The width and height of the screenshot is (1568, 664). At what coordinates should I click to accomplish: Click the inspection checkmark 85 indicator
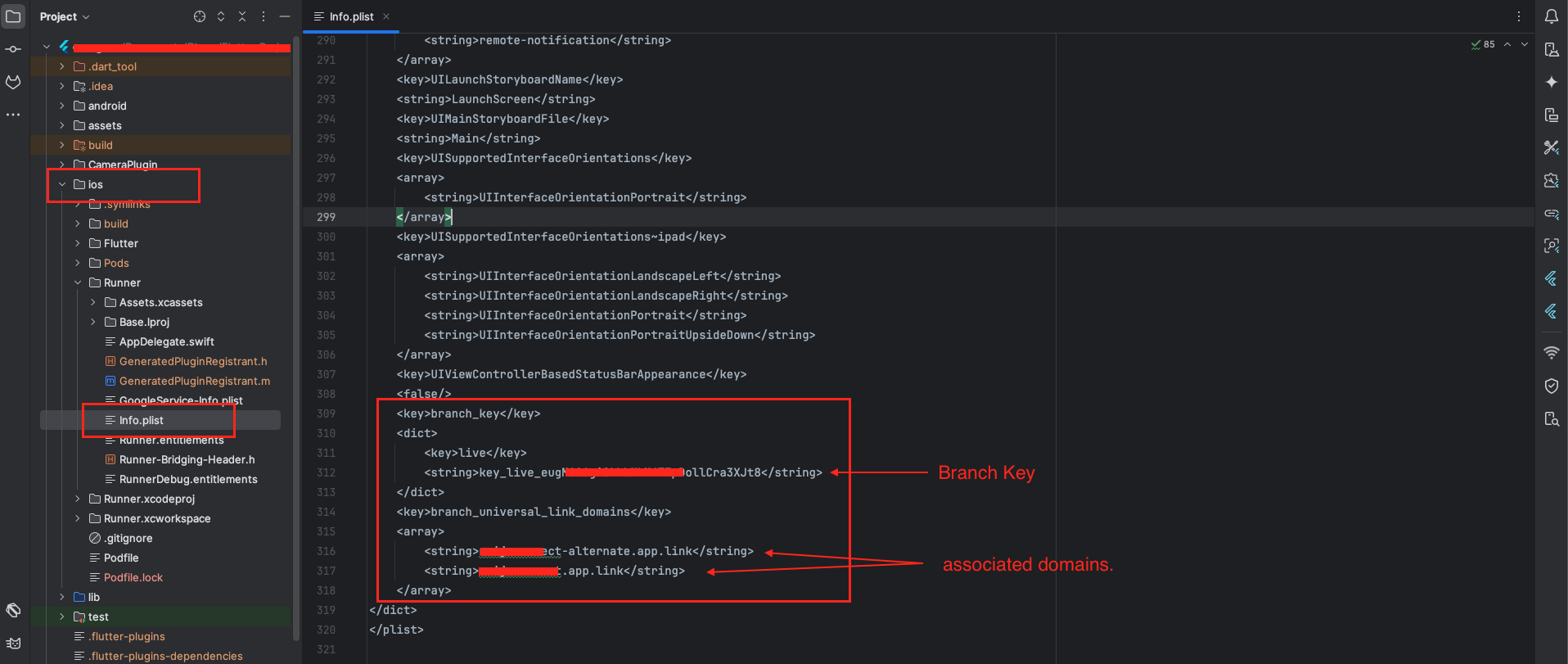tap(1483, 44)
